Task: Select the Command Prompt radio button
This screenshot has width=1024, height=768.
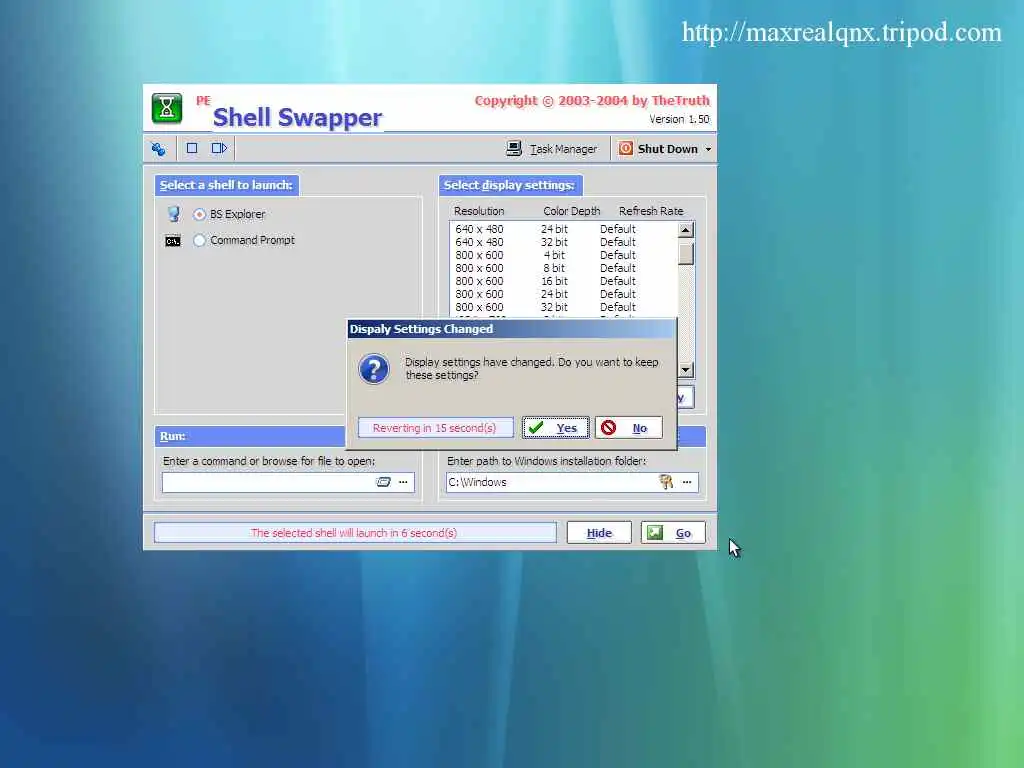Action: tap(199, 240)
